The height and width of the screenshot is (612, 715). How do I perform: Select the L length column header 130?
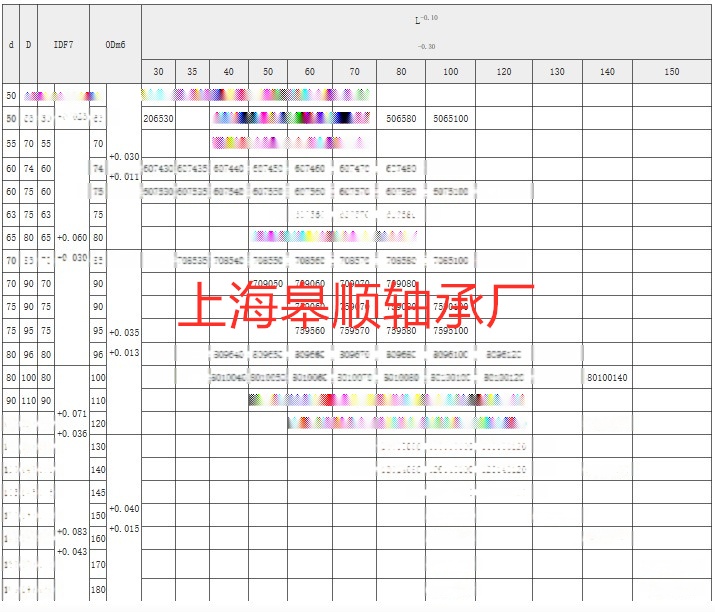(x=557, y=72)
